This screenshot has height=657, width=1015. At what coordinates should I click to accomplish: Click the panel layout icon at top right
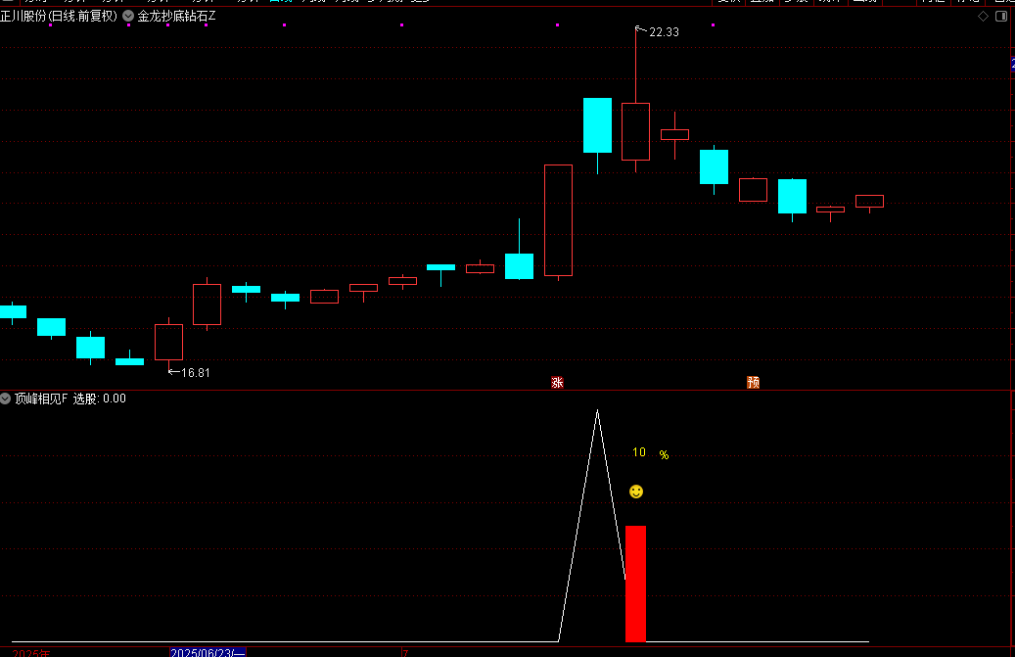click(x=1001, y=17)
